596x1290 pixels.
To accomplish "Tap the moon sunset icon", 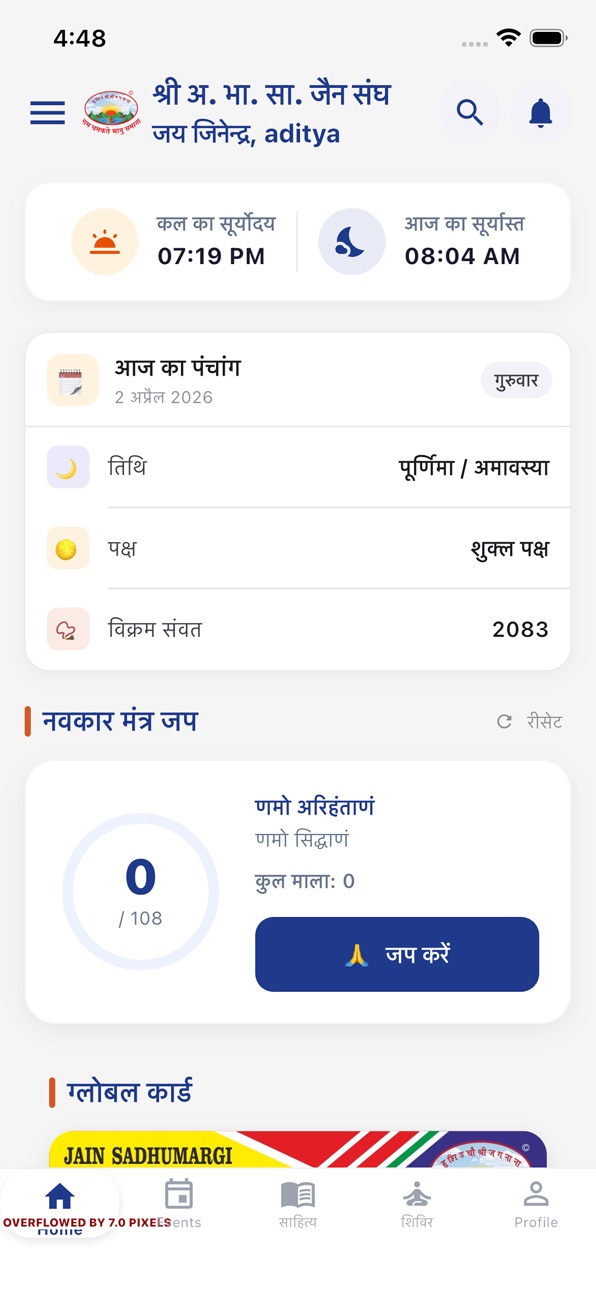I will click(352, 241).
